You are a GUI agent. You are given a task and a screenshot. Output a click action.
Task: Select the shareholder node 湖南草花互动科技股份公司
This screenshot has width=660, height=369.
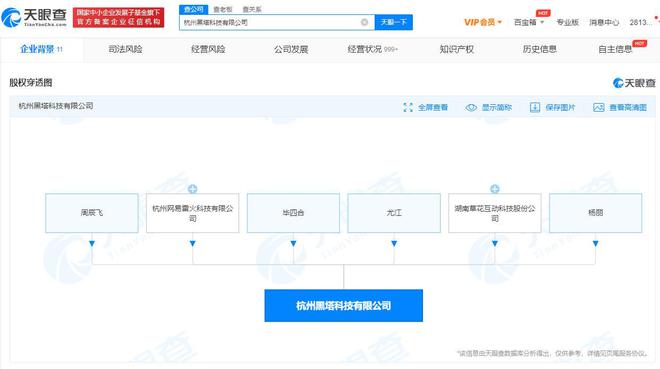click(495, 213)
